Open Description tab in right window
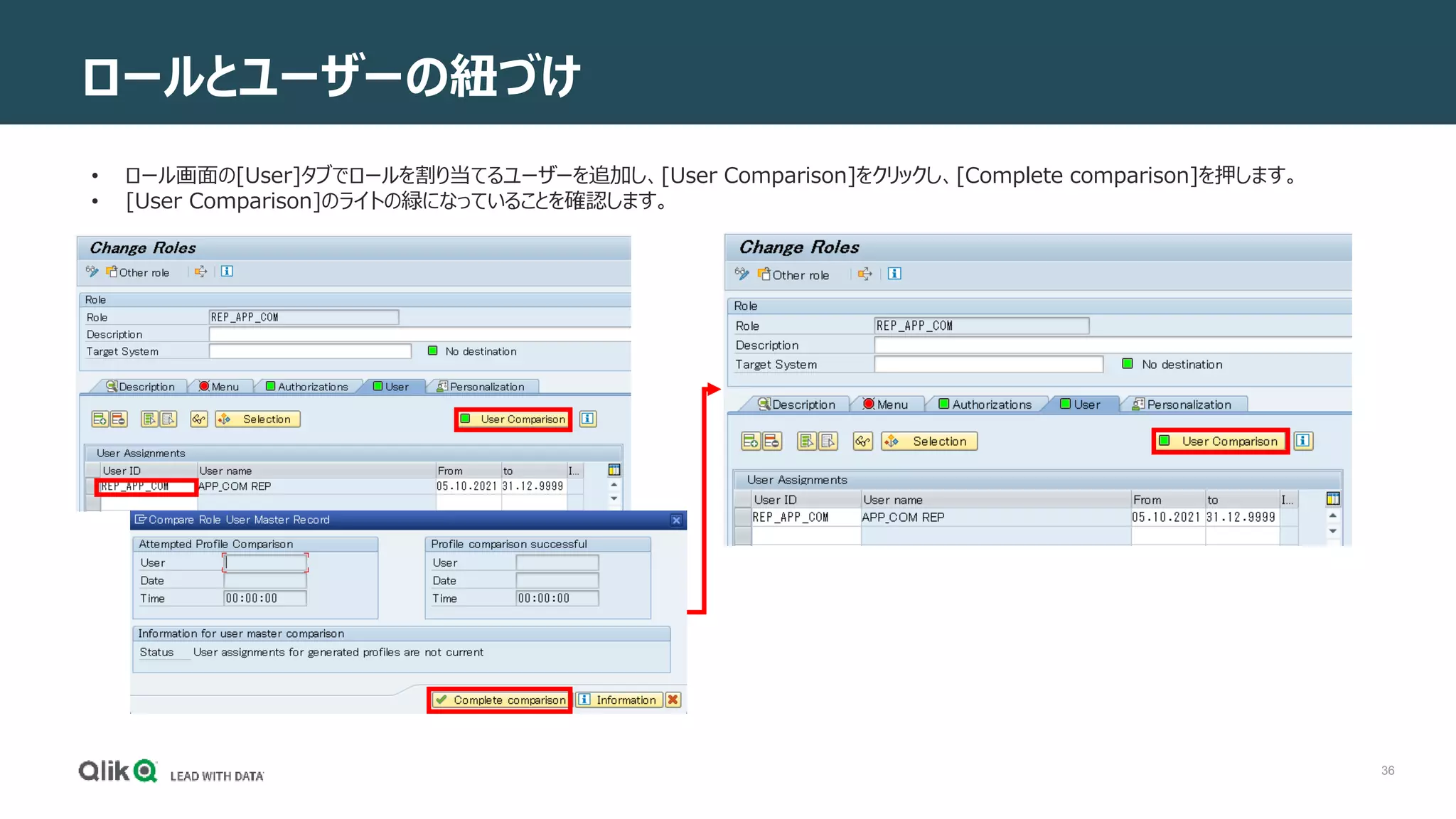 coord(797,405)
